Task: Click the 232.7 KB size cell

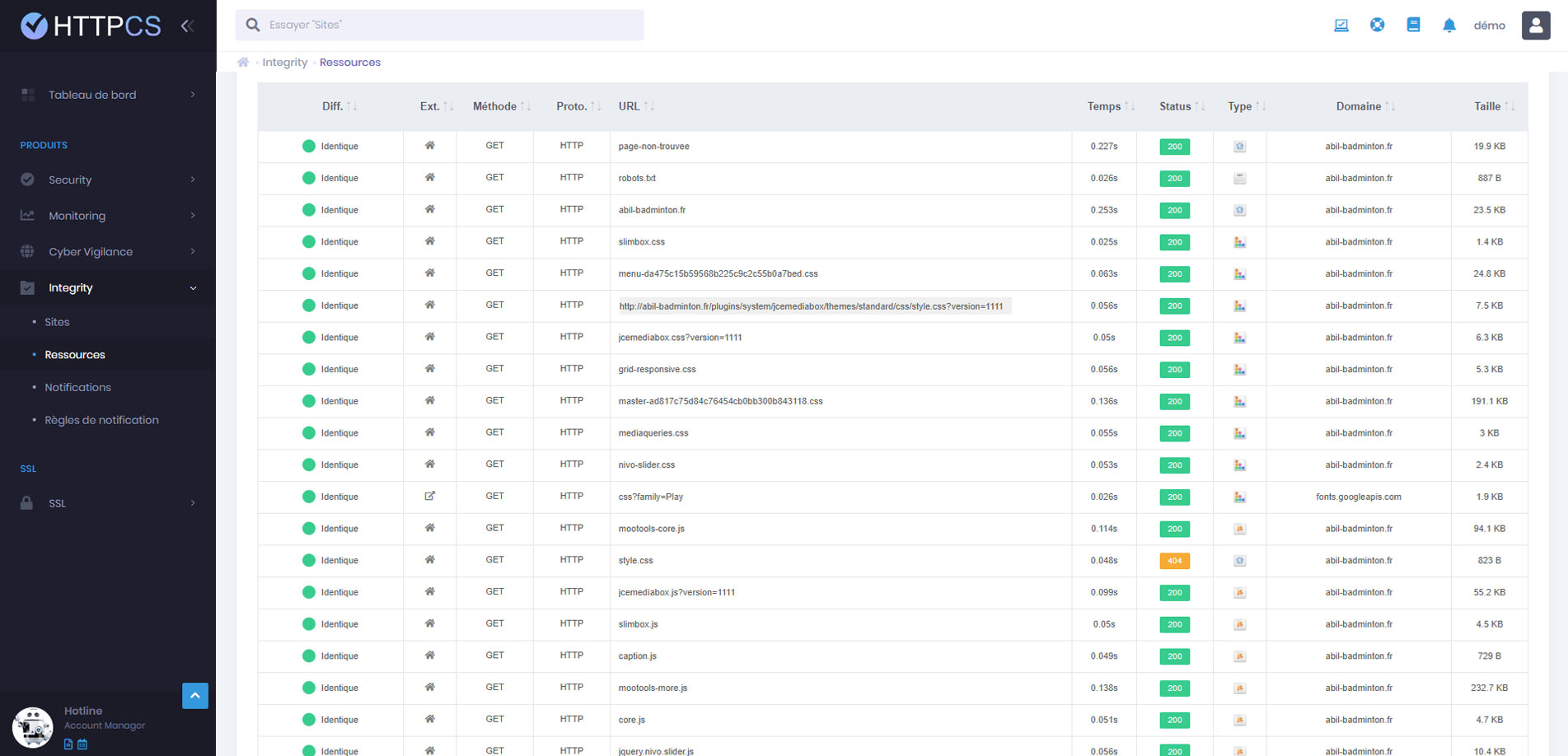Action: [x=1489, y=688]
